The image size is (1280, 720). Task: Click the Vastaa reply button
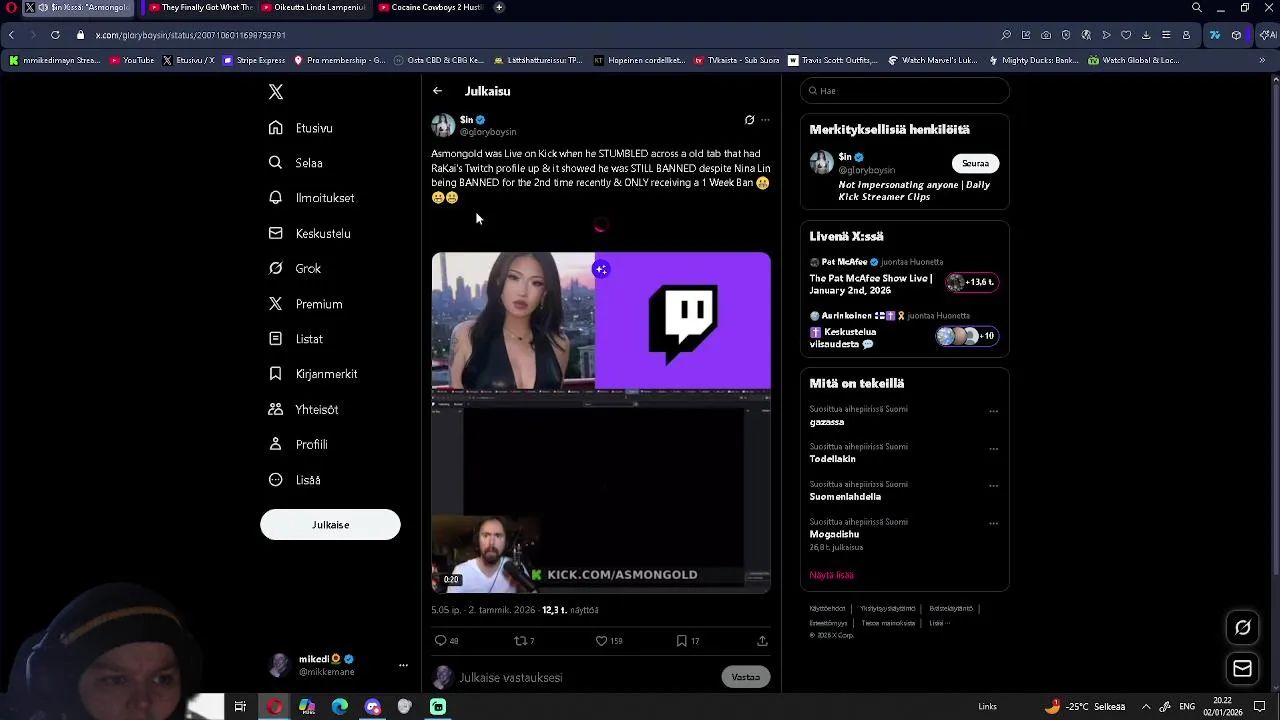pos(746,677)
